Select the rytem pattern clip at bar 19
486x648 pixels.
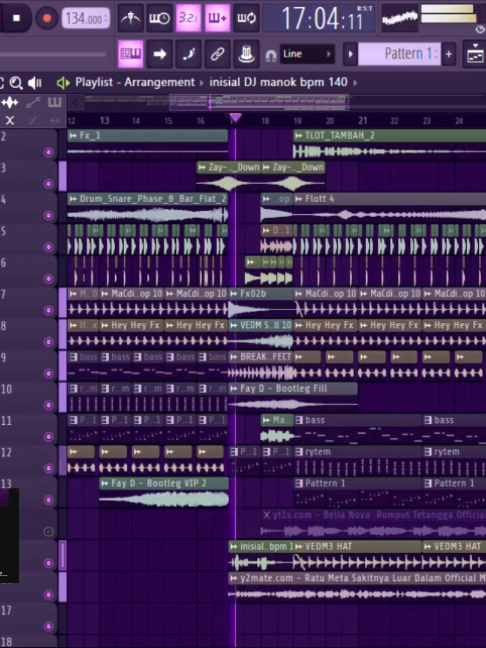(357, 461)
